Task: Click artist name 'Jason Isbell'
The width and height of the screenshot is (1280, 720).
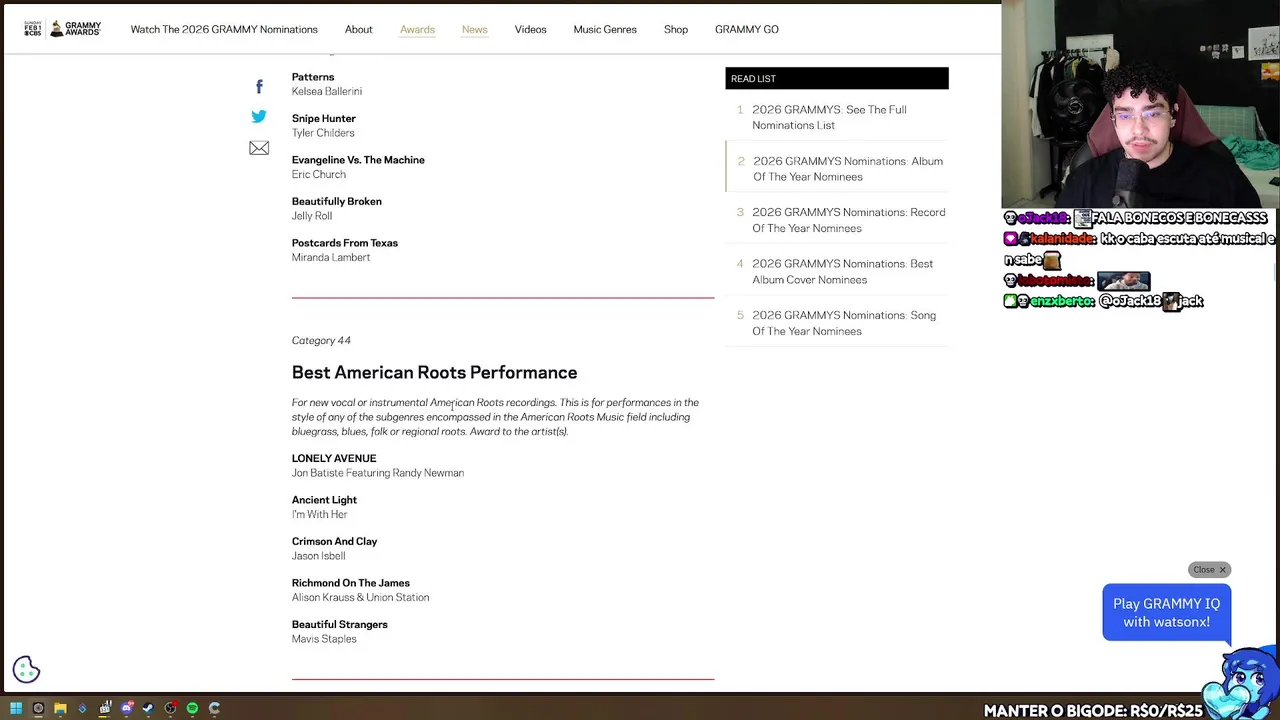Action: pos(318,556)
